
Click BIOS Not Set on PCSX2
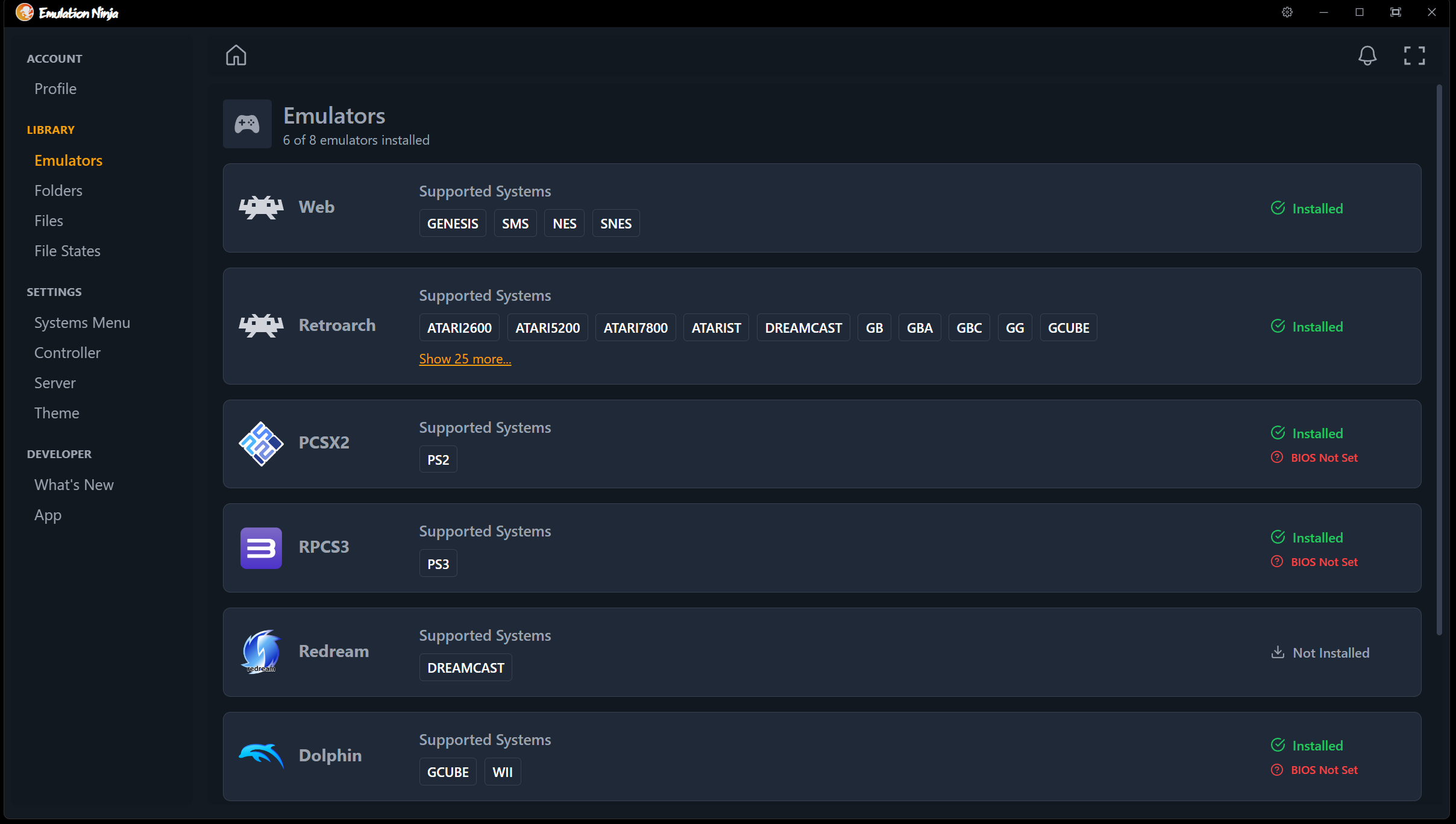click(x=1324, y=458)
